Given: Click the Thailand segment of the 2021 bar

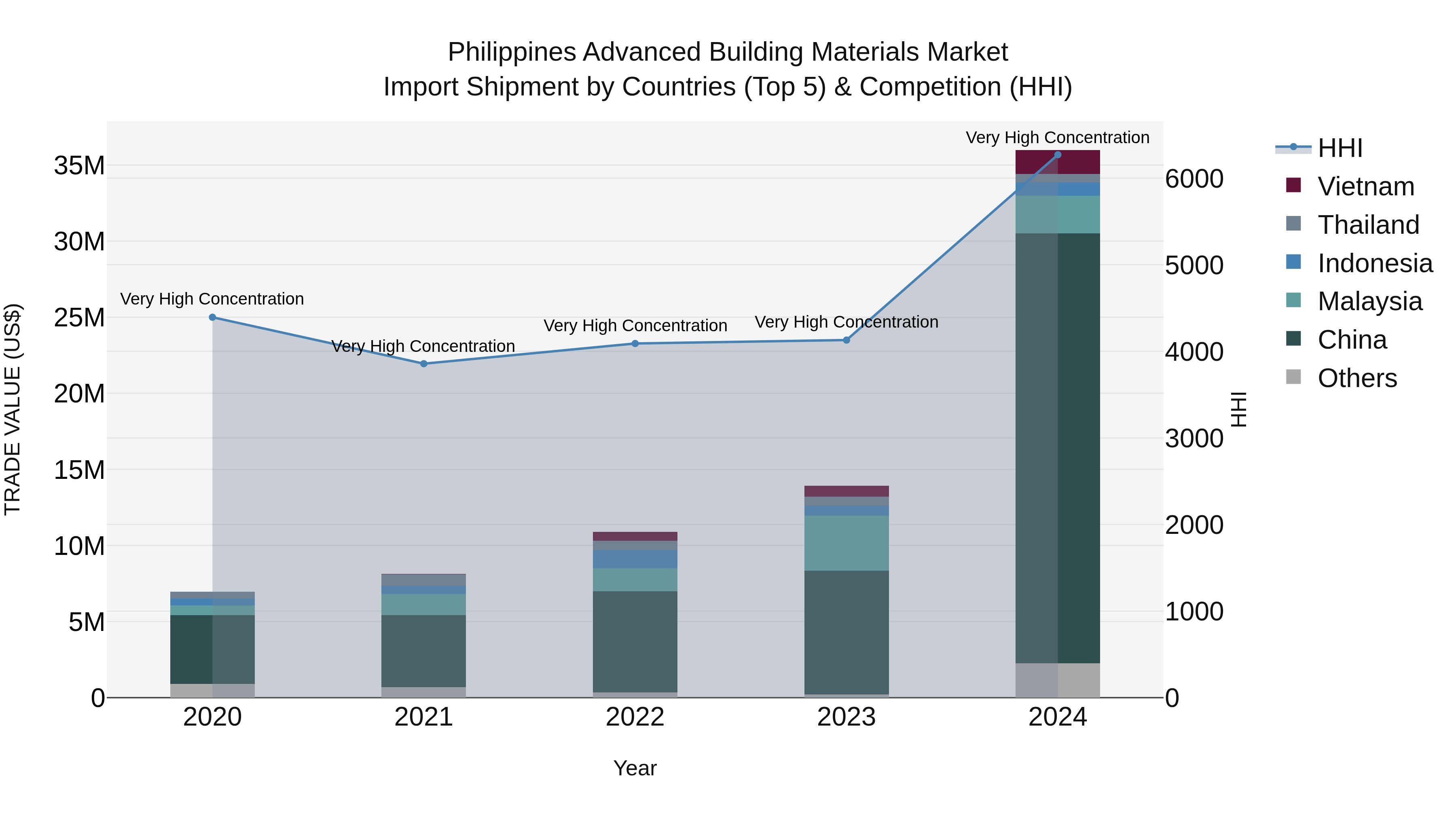Looking at the screenshot, I should (x=424, y=580).
